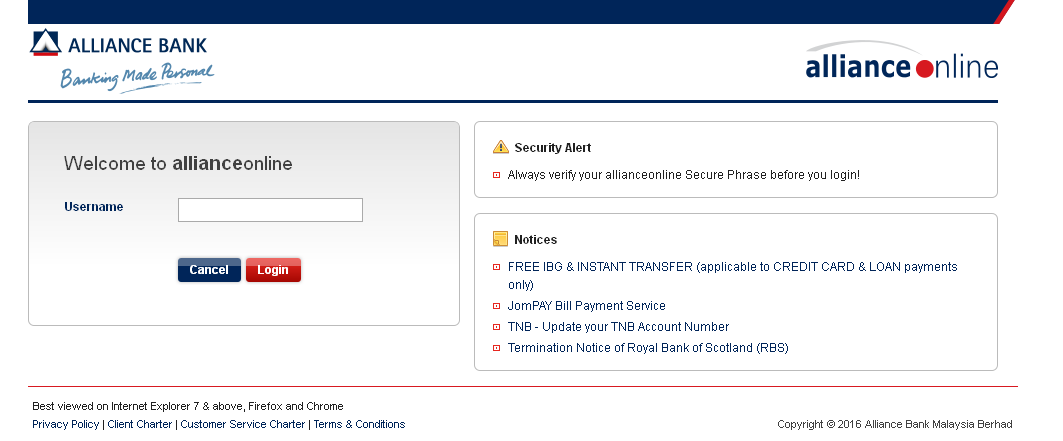
Task: Open the Customer Service Charter link
Action: click(243, 424)
